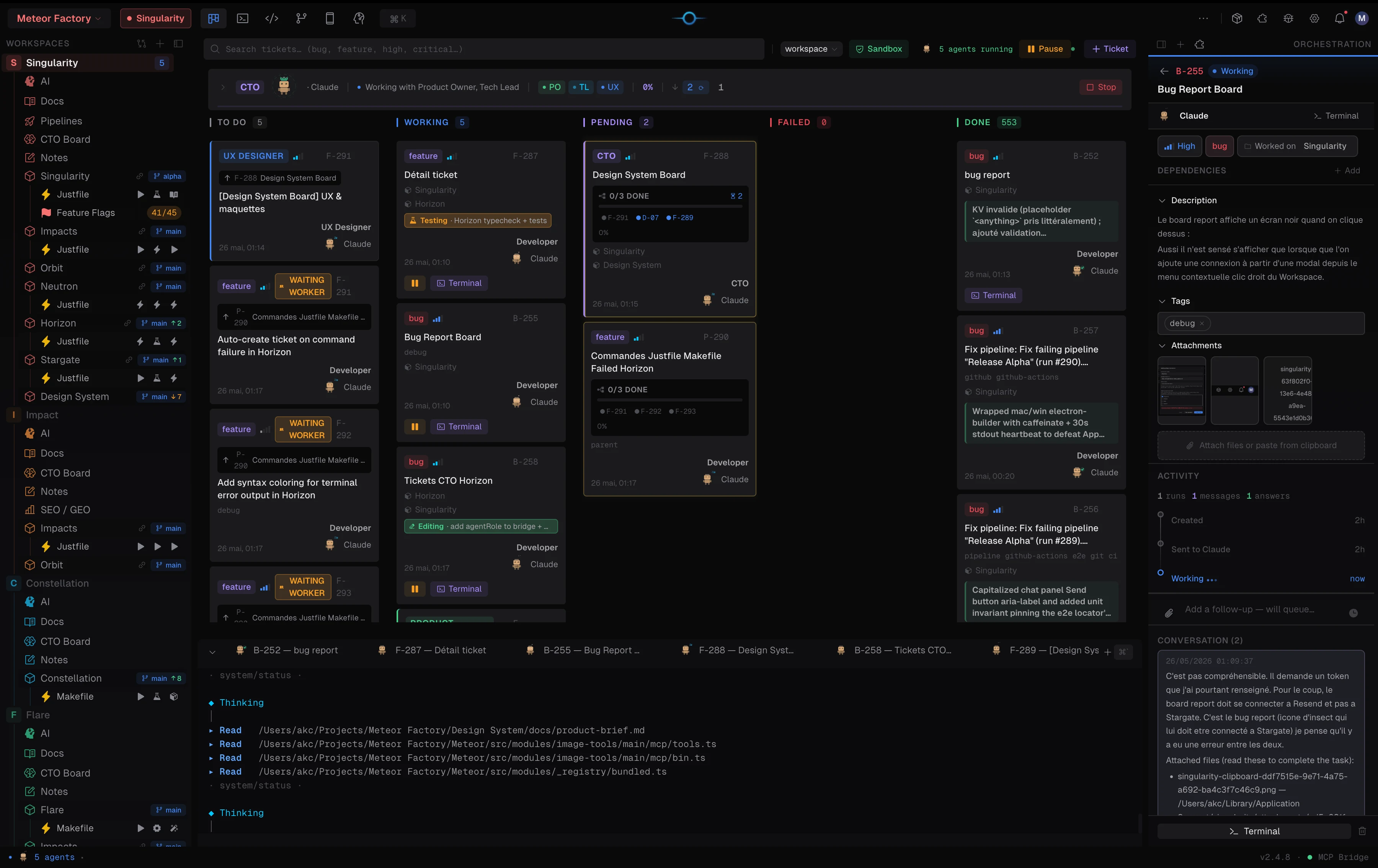Add a new workspace with plus icon
The height and width of the screenshot is (868, 1378).
point(160,44)
